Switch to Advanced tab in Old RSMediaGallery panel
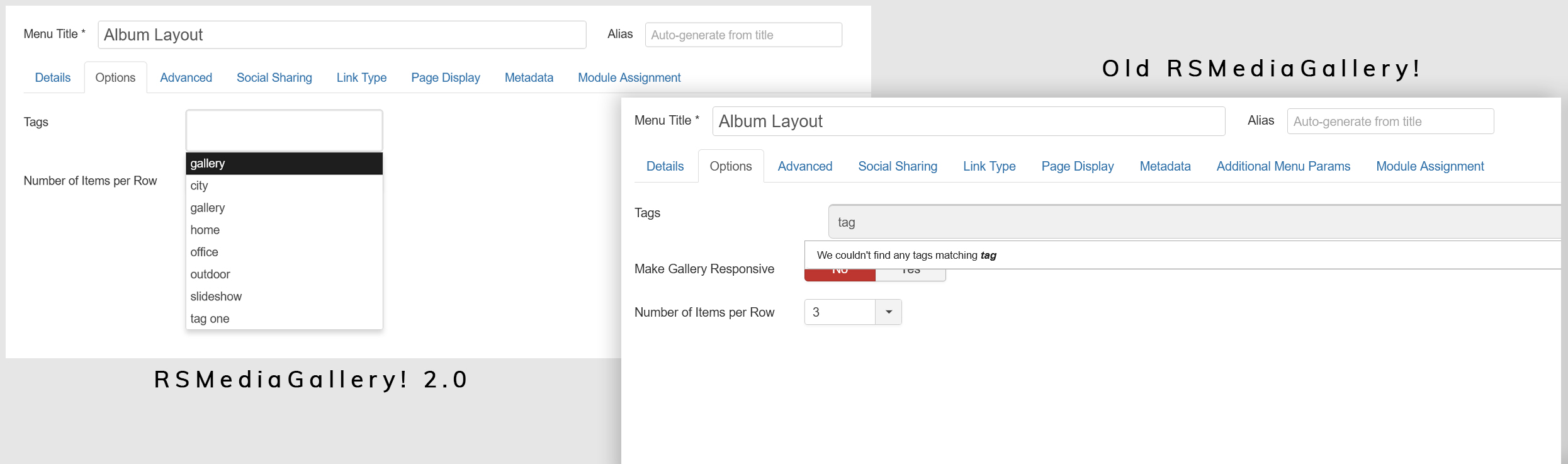 click(x=805, y=166)
